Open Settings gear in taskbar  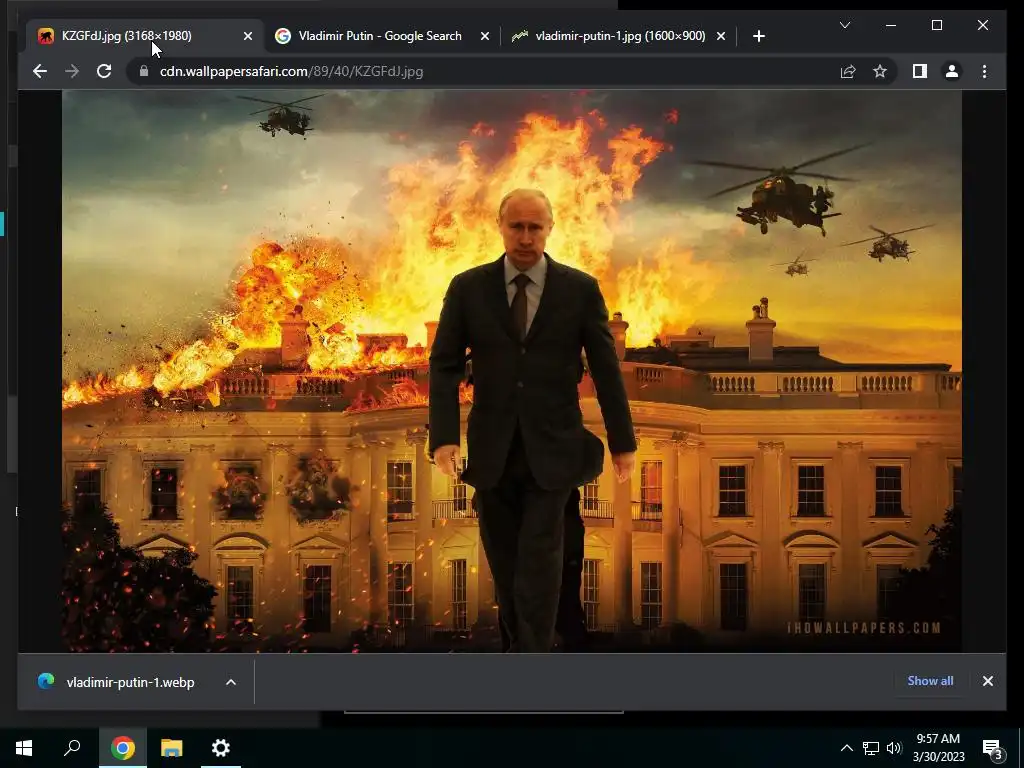(221, 748)
